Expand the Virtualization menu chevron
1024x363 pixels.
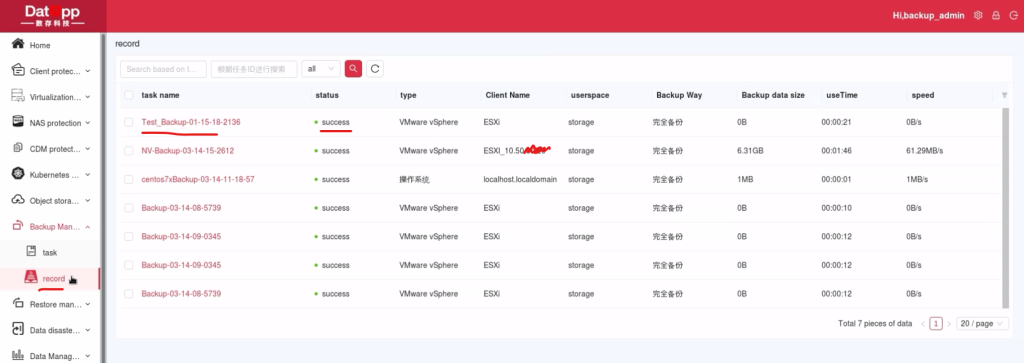88,97
